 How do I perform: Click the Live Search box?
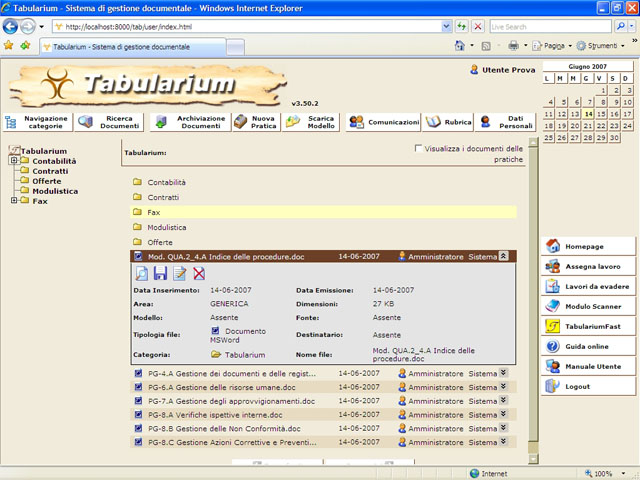[x=551, y=27]
